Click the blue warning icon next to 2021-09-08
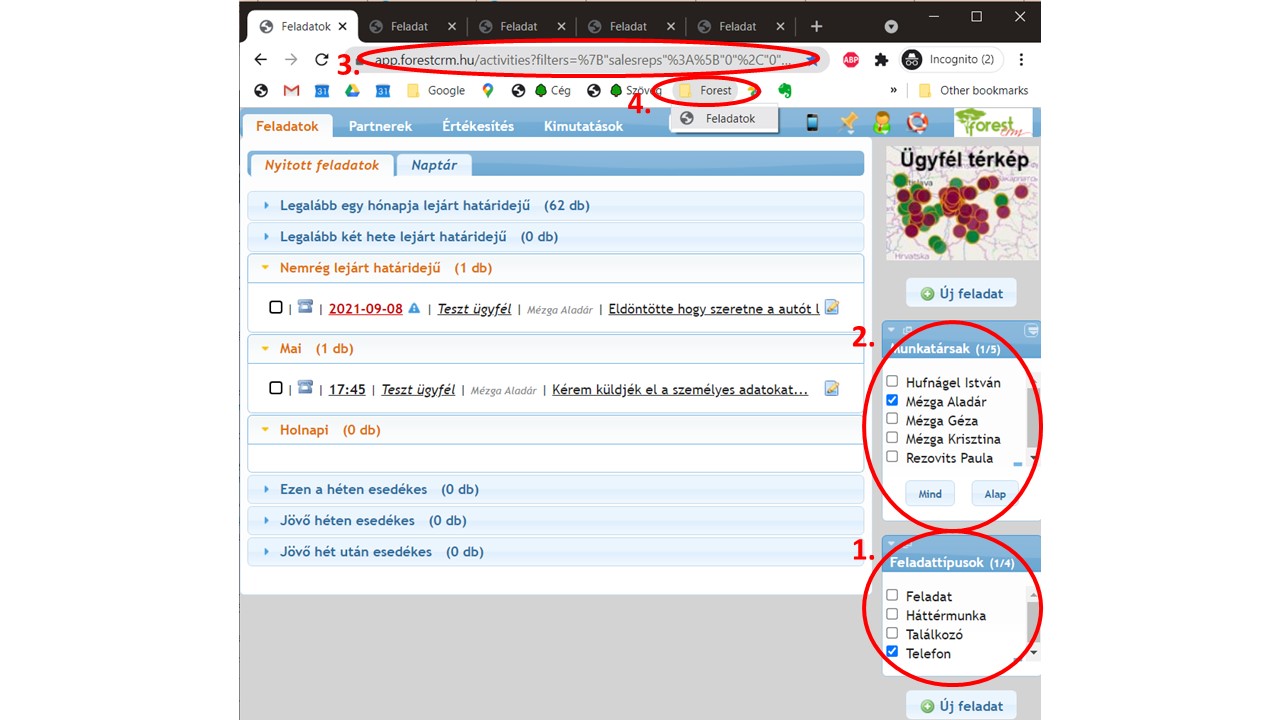Viewport: 1280px width, 720px height. coord(414,309)
